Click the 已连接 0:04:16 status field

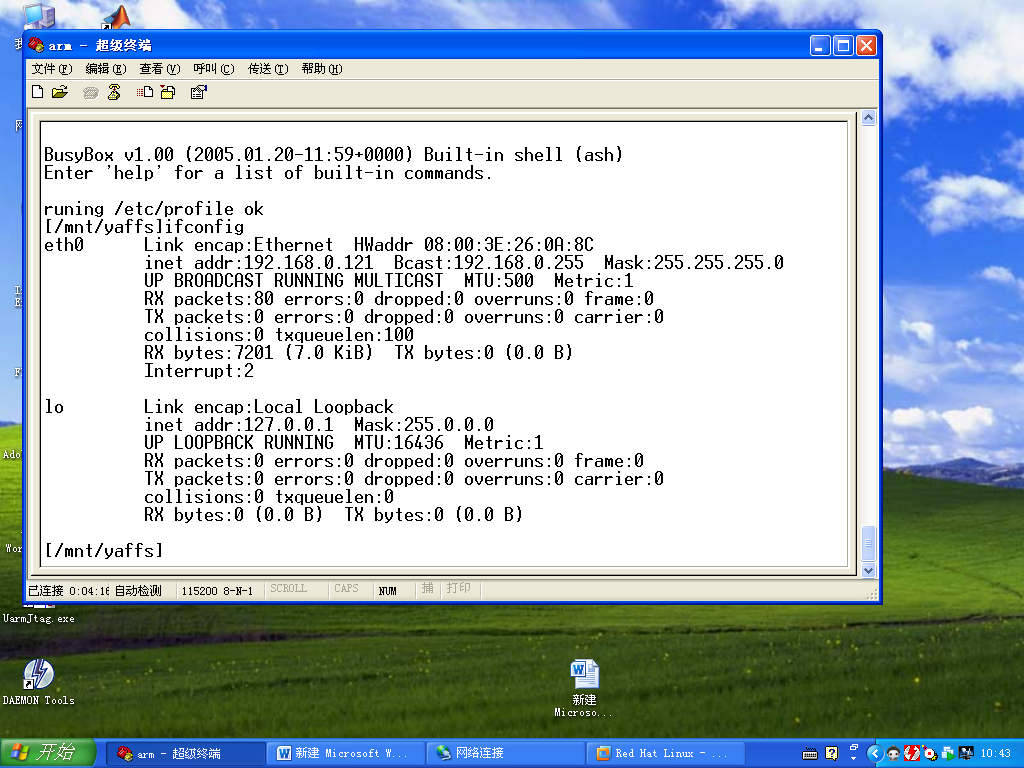pos(69,590)
